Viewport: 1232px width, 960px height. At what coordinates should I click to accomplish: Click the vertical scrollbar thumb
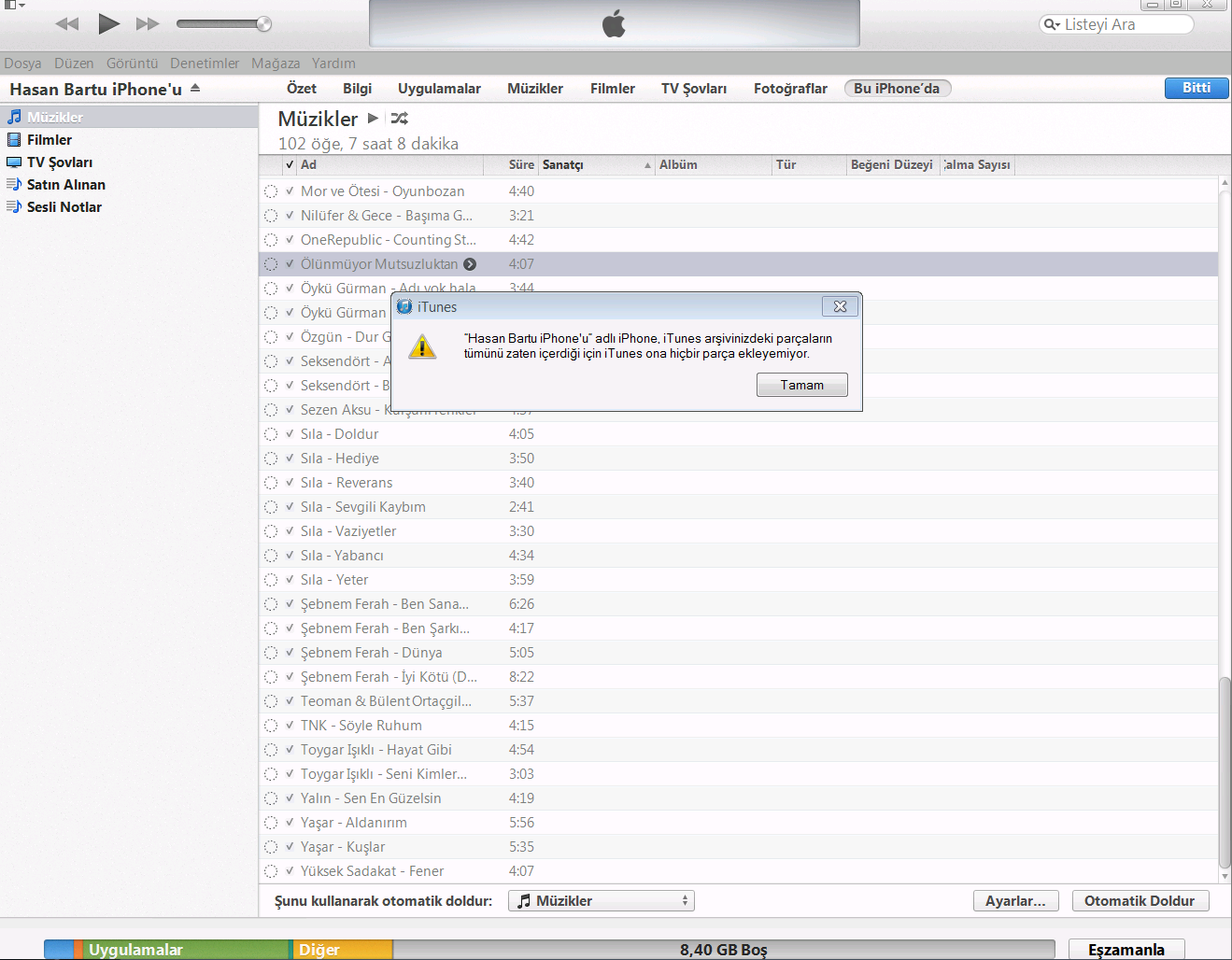[1225, 772]
